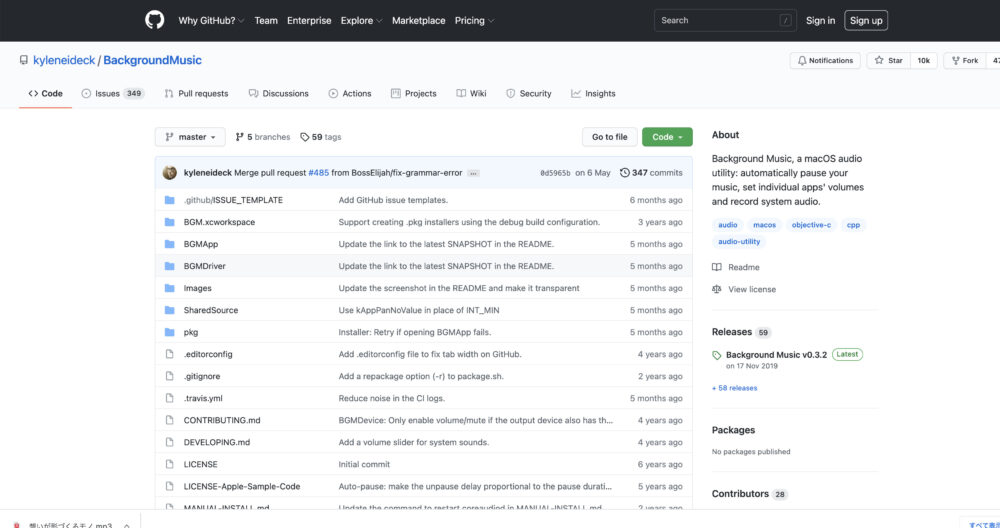Select the Code tab

45,94
